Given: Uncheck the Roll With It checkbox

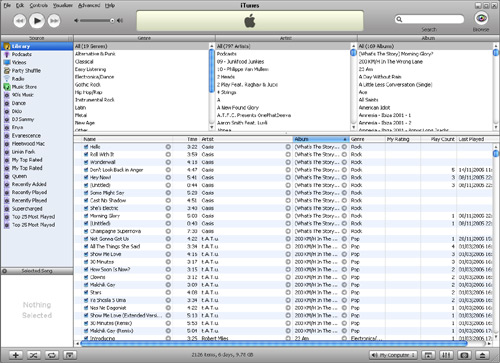Looking at the screenshot, I should [86, 154].
